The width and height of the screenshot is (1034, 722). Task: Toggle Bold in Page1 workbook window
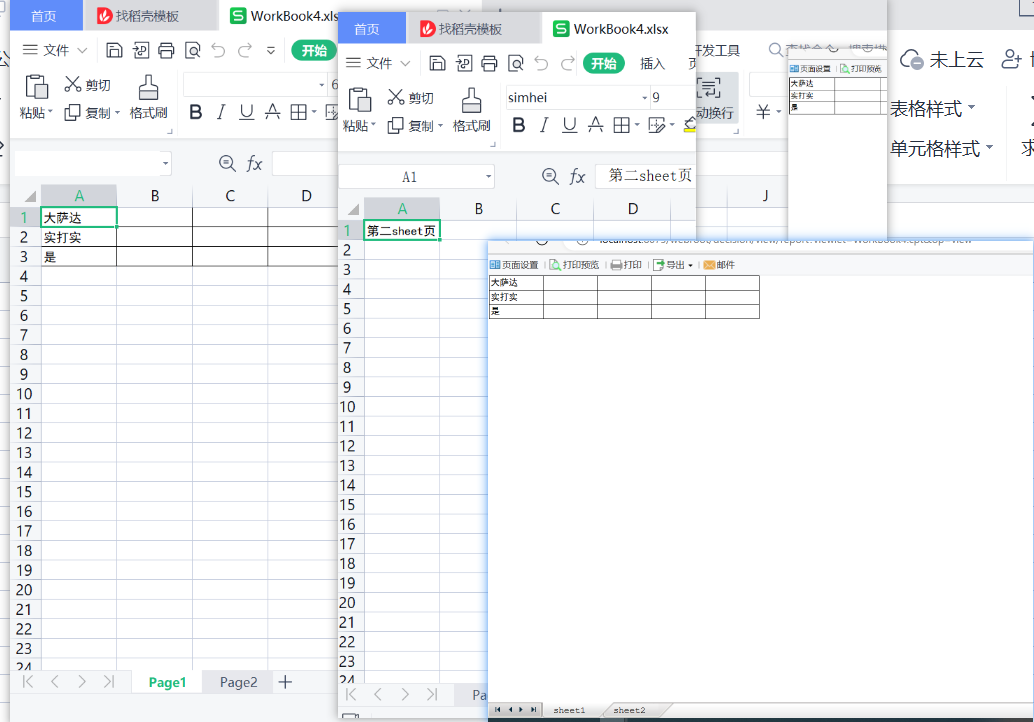coord(195,112)
